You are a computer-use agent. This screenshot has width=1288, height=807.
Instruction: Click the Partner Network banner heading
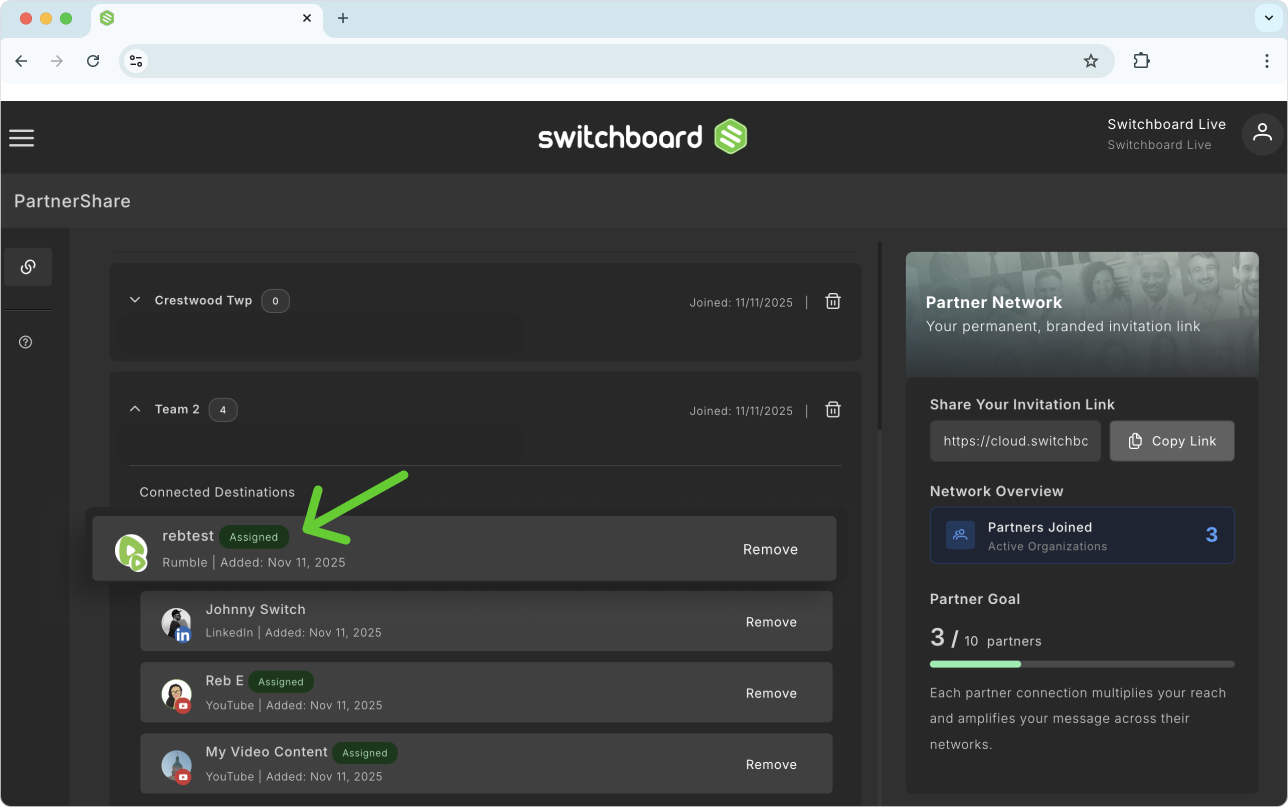pos(994,302)
